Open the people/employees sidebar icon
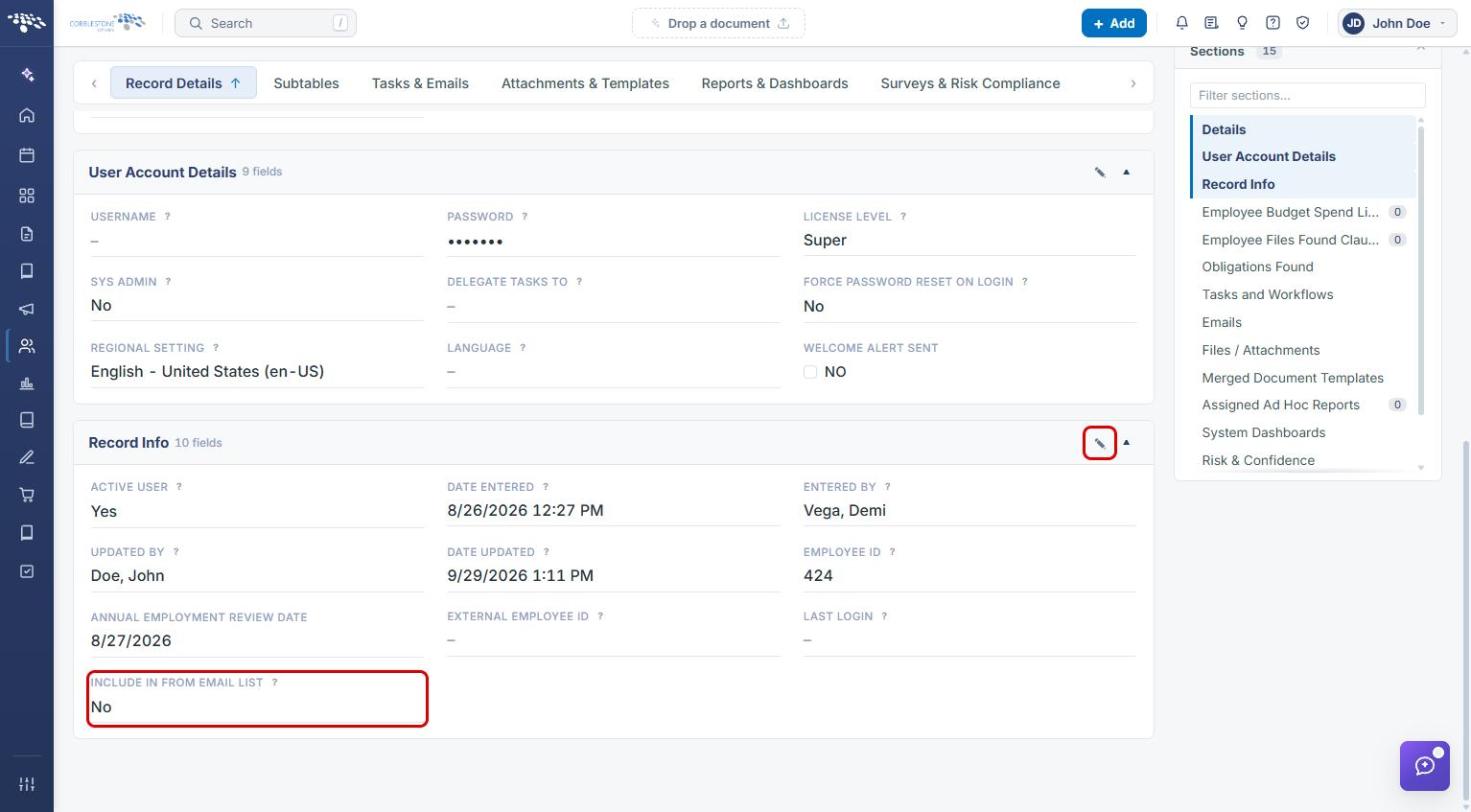 point(27,346)
